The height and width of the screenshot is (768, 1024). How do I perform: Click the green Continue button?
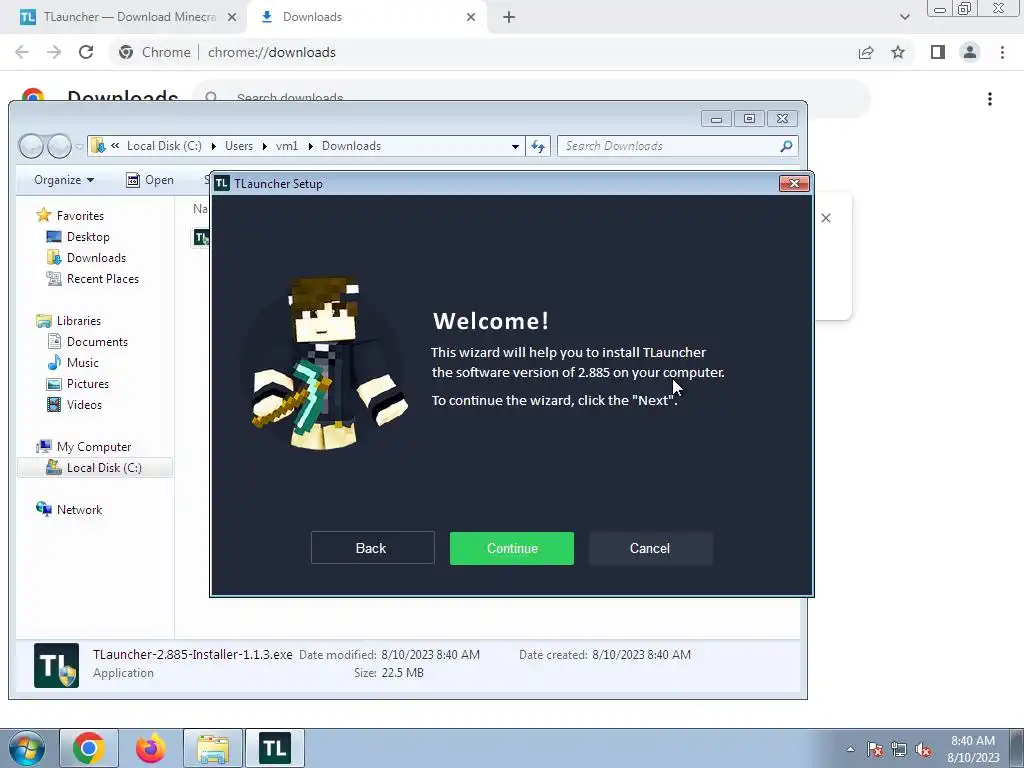(x=511, y=548)
